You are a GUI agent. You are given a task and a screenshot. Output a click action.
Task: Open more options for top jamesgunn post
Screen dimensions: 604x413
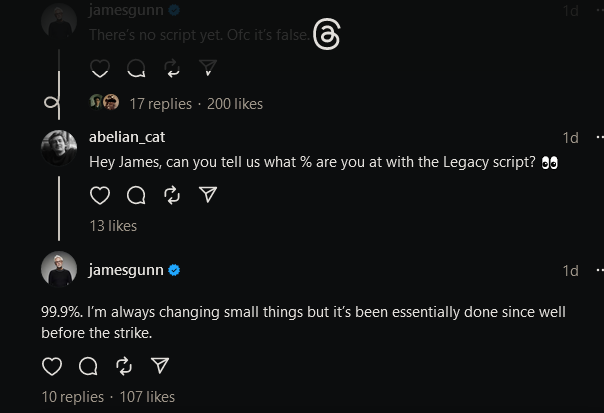pyautogui.click(x=599, y=10)
